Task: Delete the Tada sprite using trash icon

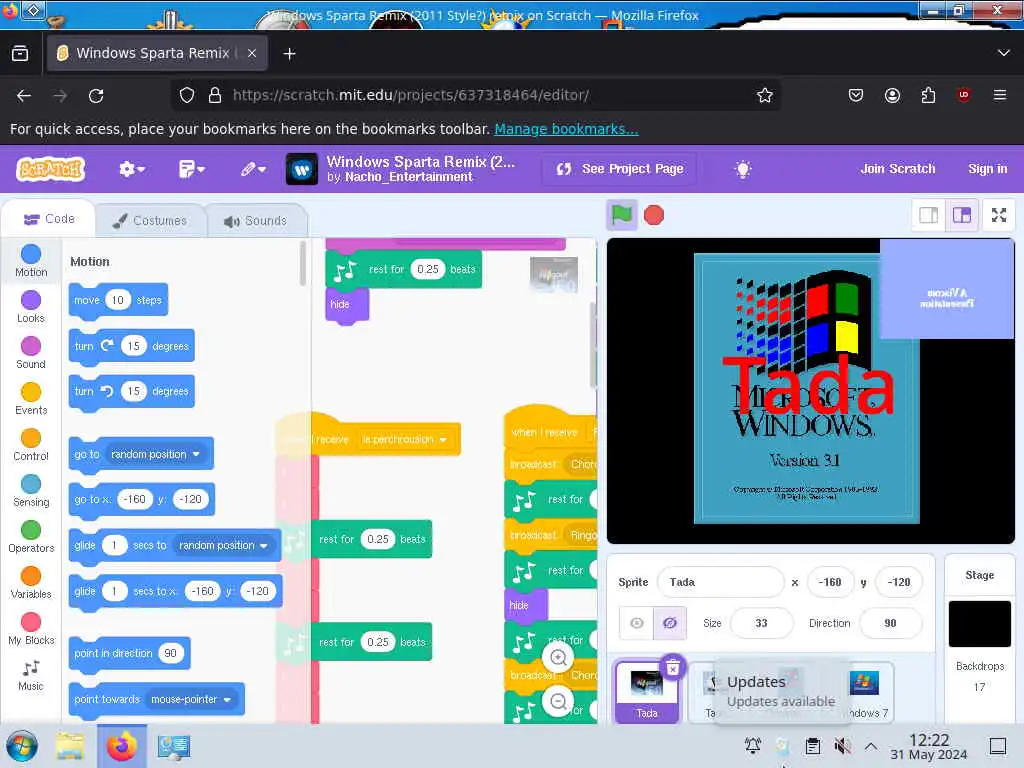Action: pyautogui.click(x=673, y=667)
